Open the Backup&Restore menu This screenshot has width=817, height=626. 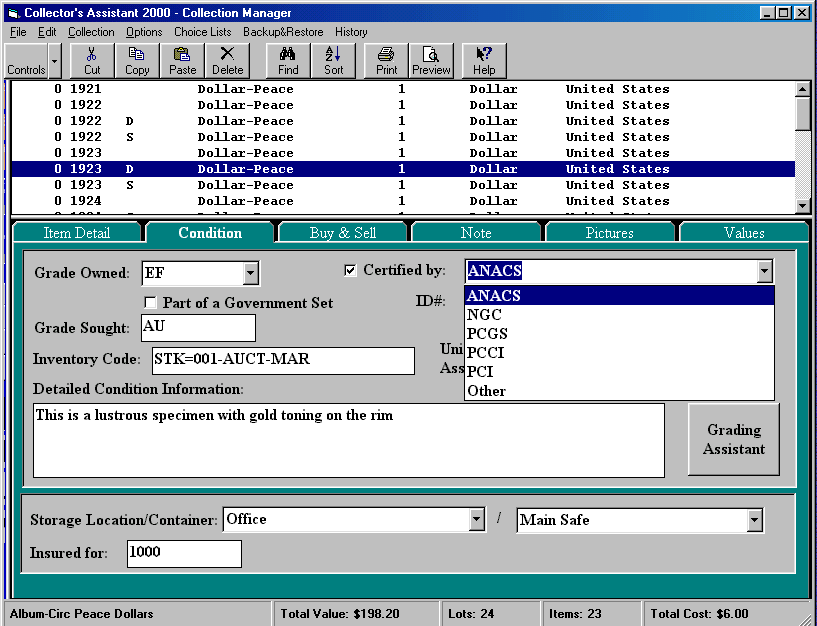(283, 32)
